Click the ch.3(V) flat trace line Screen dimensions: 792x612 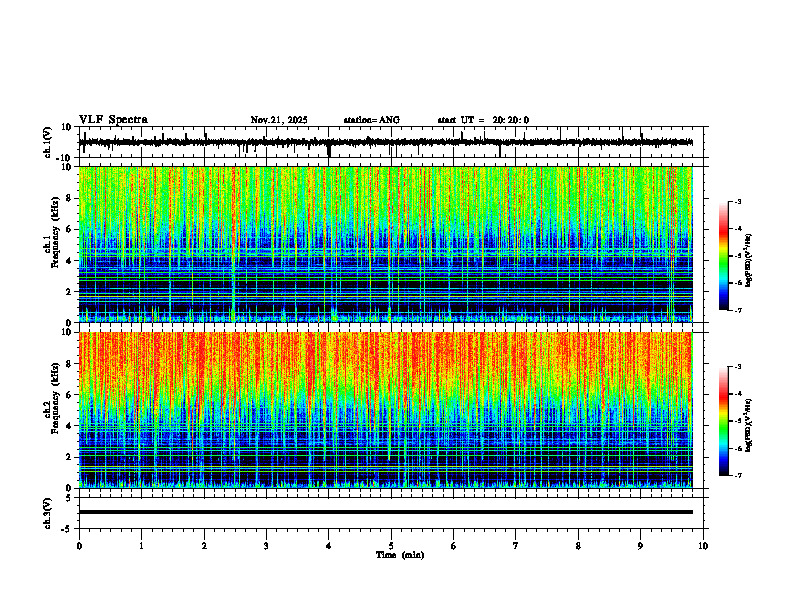click(385, 512)
